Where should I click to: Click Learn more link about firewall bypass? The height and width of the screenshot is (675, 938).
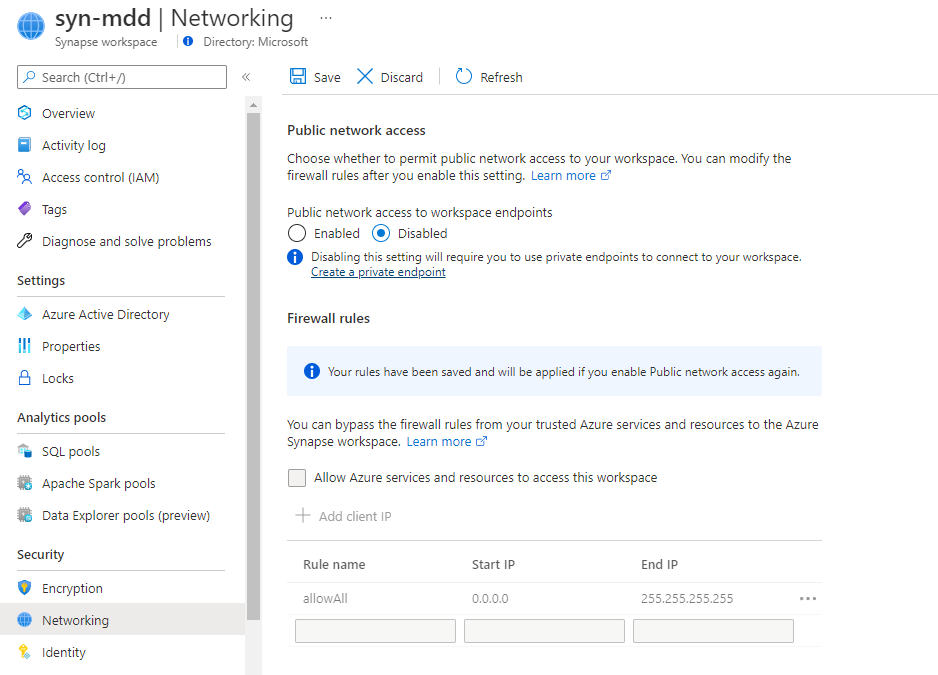coord(446,441)
